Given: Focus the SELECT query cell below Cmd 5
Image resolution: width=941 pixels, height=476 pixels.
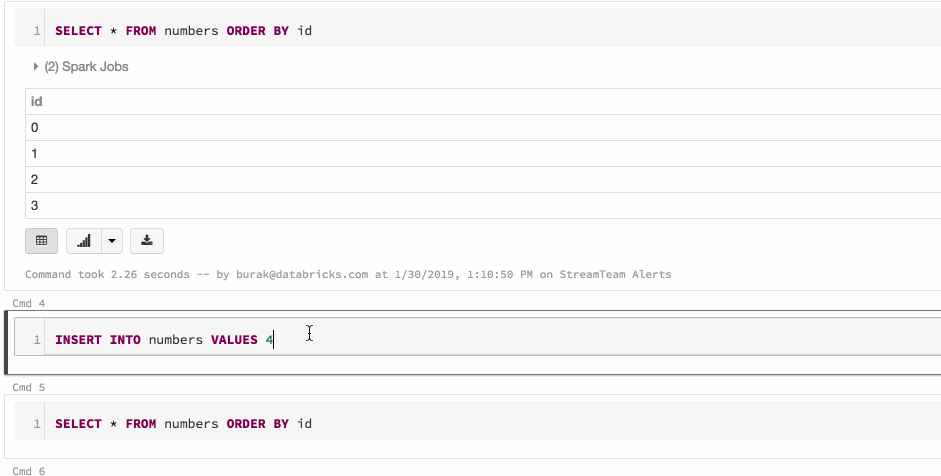Looking at the screenshot, I should click(x=500, y=424).
